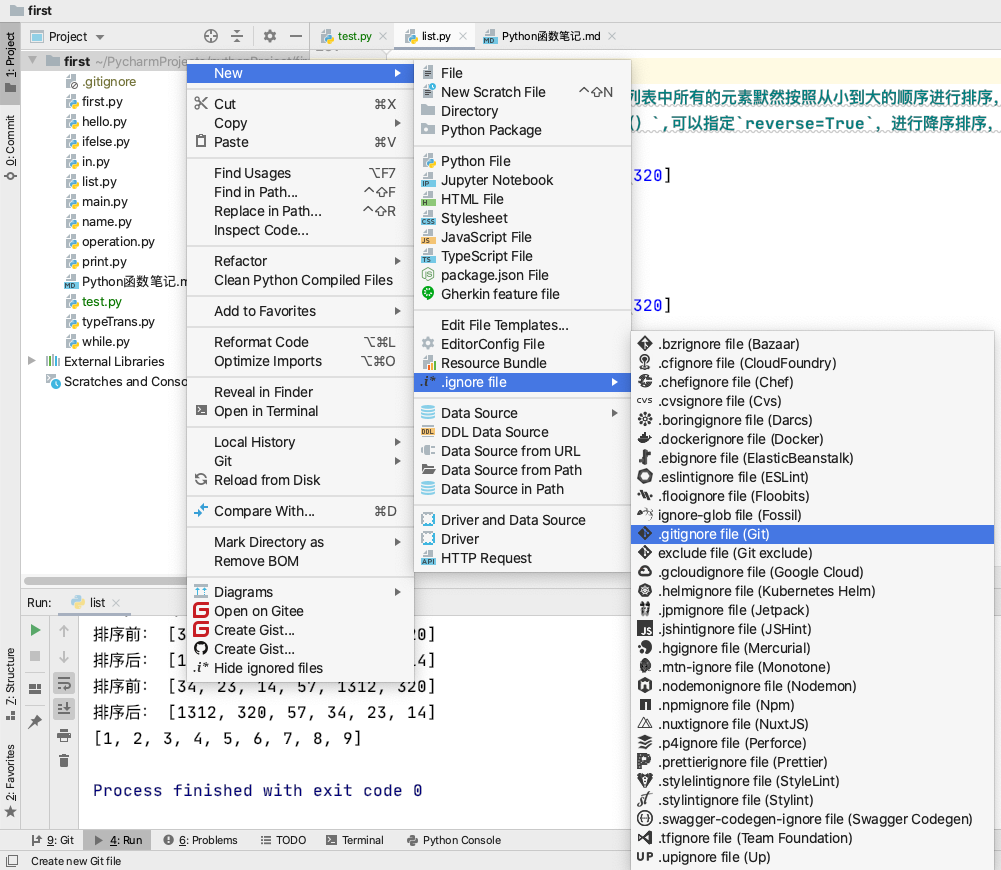Expand the Git submenu

(300, 461)
